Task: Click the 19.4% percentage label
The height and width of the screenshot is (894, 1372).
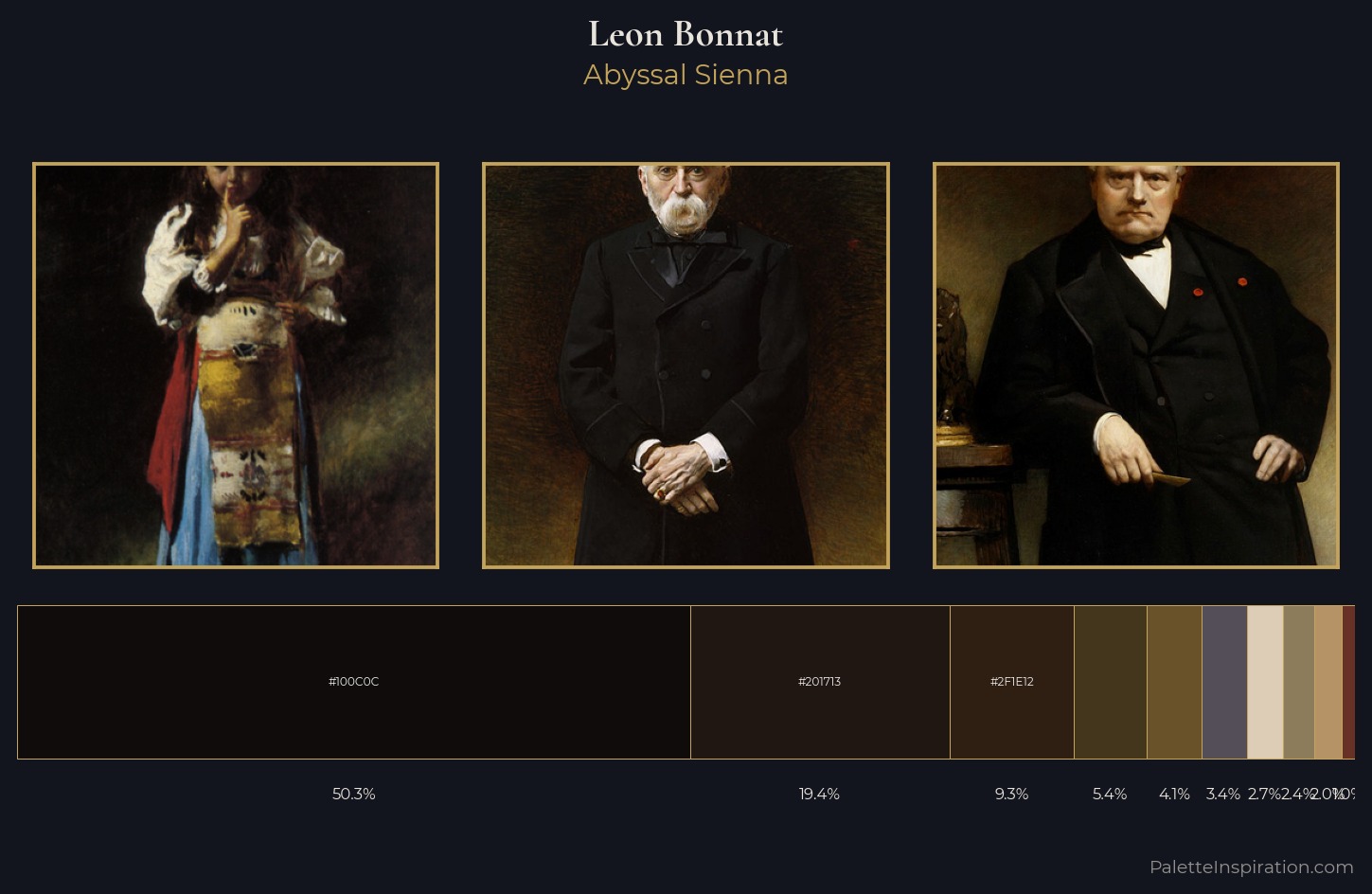Action: tap(820, 794)
